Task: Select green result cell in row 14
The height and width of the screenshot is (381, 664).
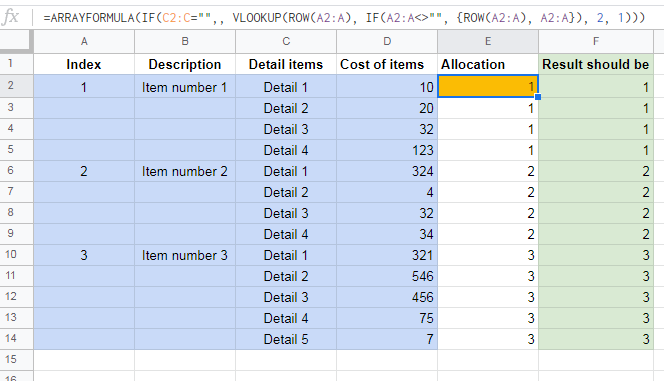Action: click(596, 339)
